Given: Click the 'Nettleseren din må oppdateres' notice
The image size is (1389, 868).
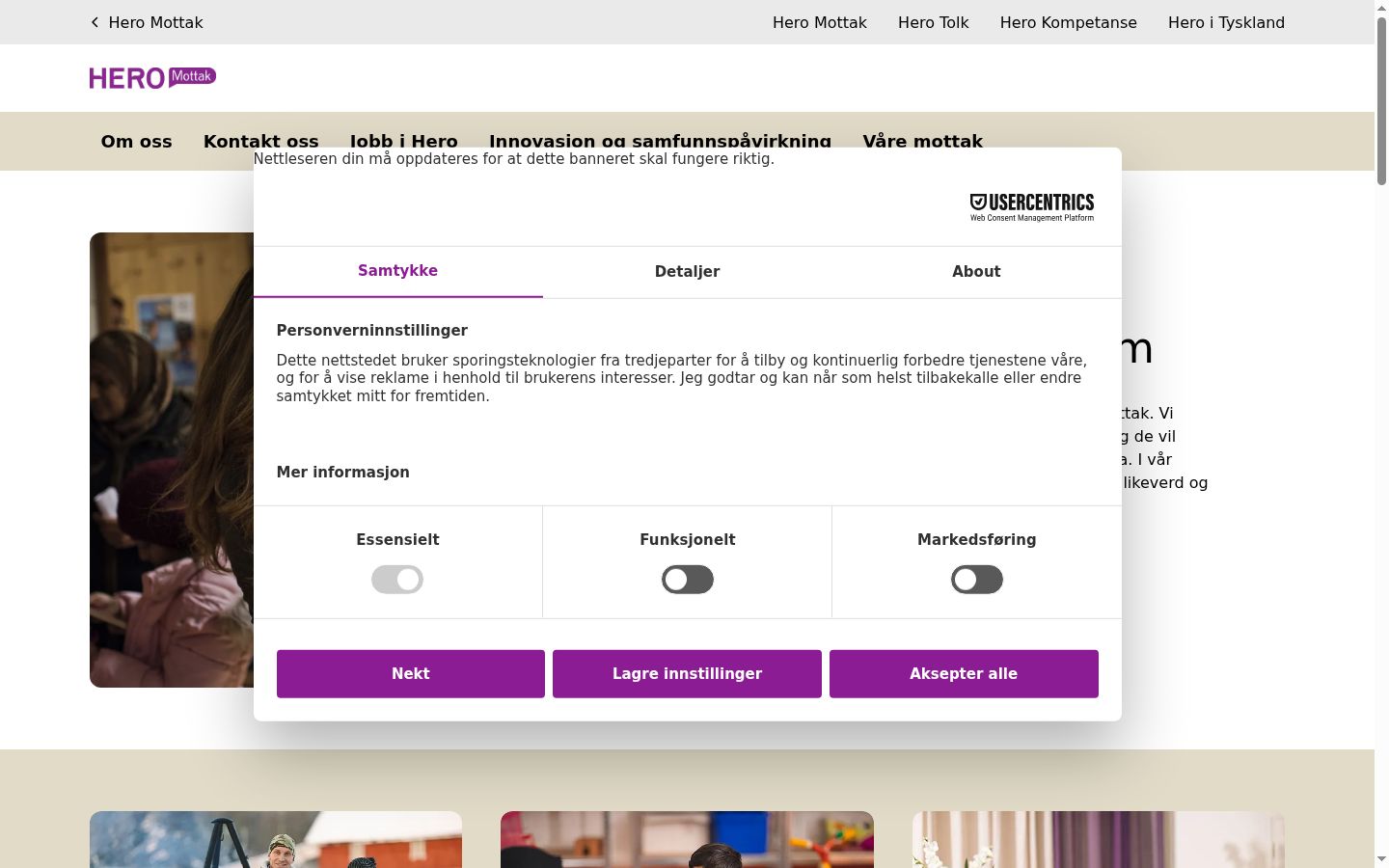Looking at the screenshot, I should coord(514,158).
